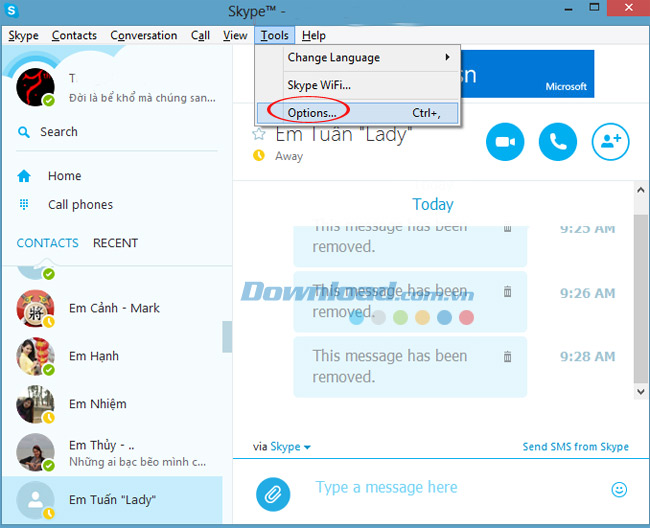Click trash icon on 9:28 AM message
Screen dimensions: 650x528
click(507, 356)
